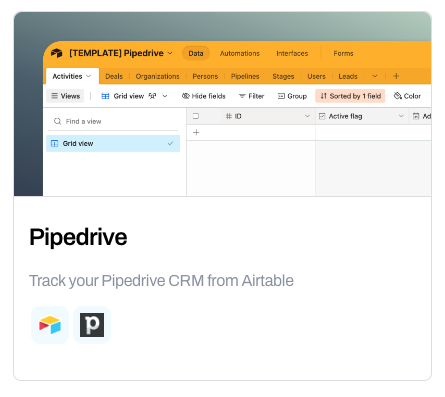Image resolution: width=445 pixels, height=397 pixels.
Task: Expand the Grid view options chevron
Action: [x=165, y=96]
